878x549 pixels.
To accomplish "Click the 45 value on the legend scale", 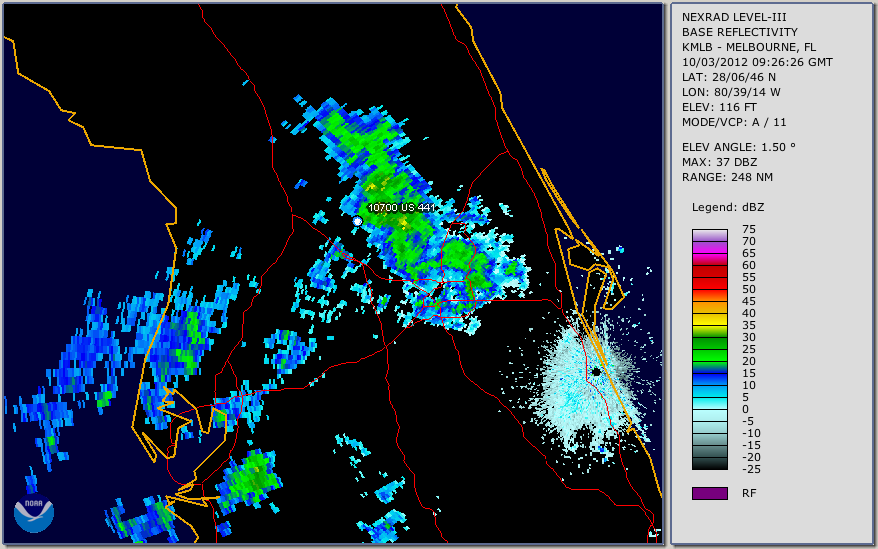I will coord(749,301).
